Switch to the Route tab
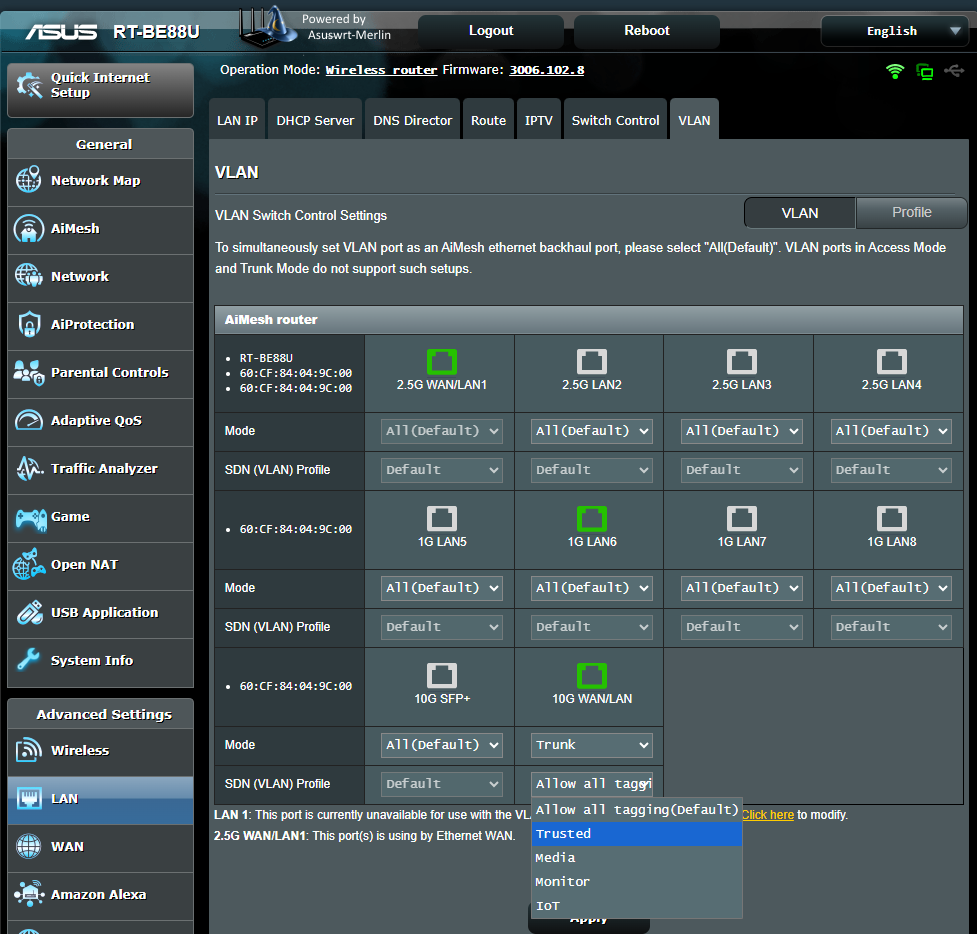Viewport: 977px width, 934px height. pyautogui.click(x=488, y=120)
